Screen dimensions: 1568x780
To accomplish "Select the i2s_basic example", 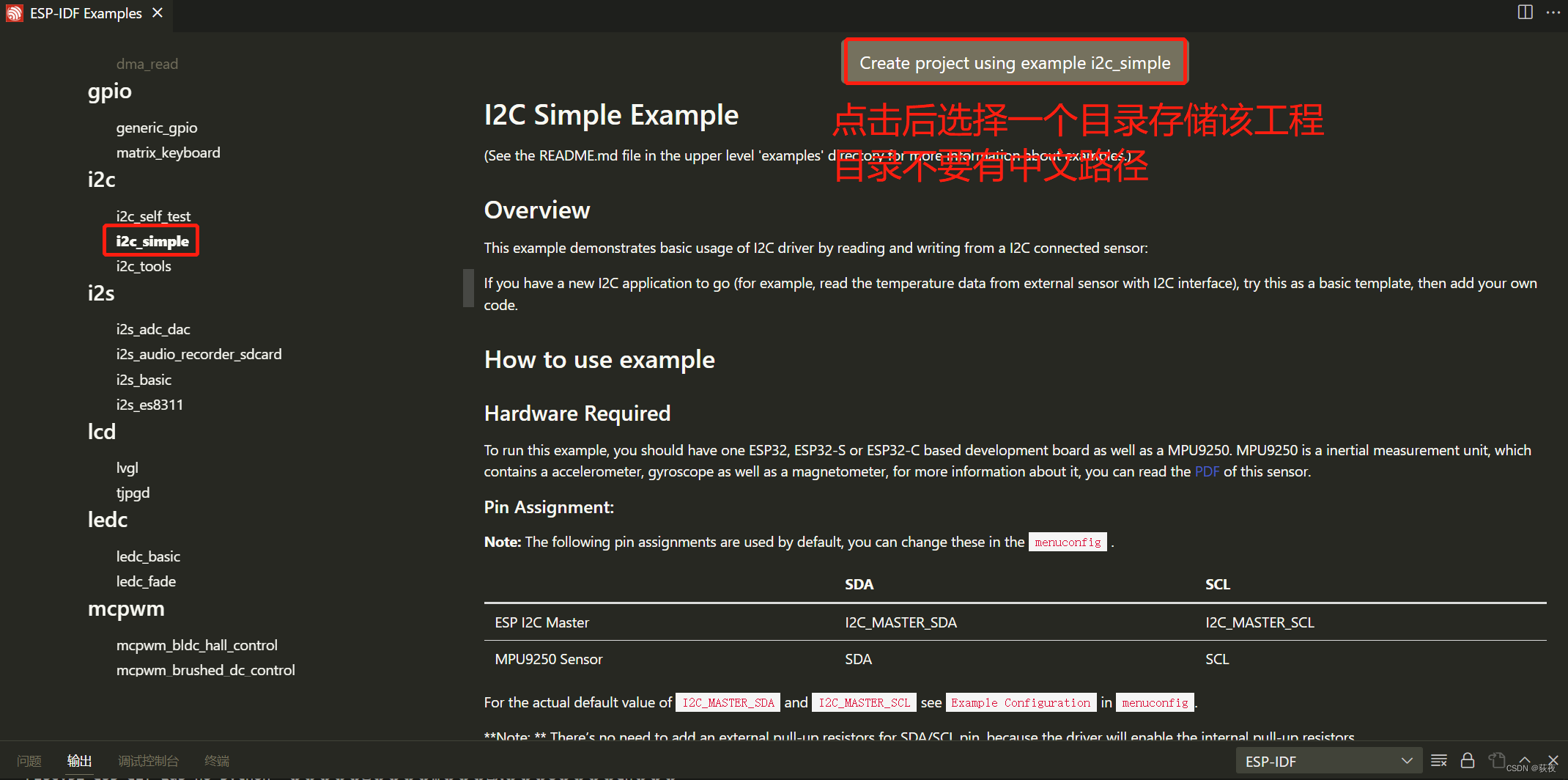I will coord(144,380).
